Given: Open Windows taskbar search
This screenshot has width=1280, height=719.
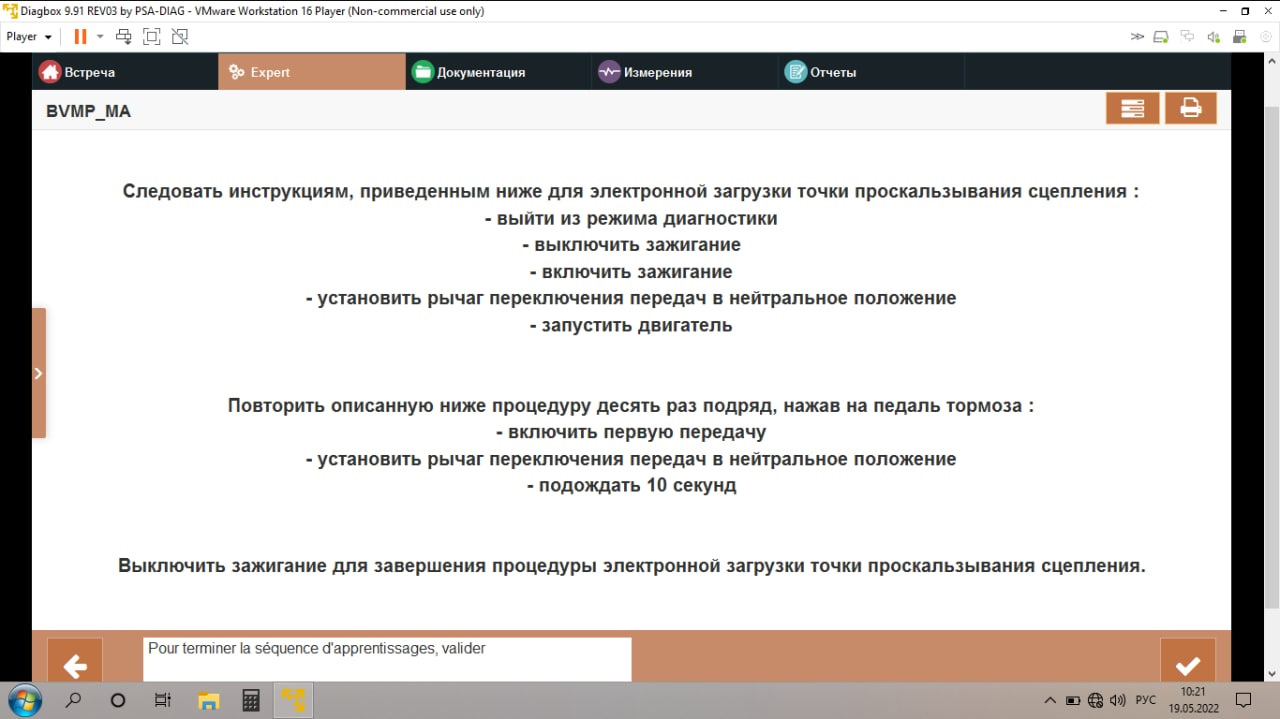Looking at the screenshot, I should (73, 701).
